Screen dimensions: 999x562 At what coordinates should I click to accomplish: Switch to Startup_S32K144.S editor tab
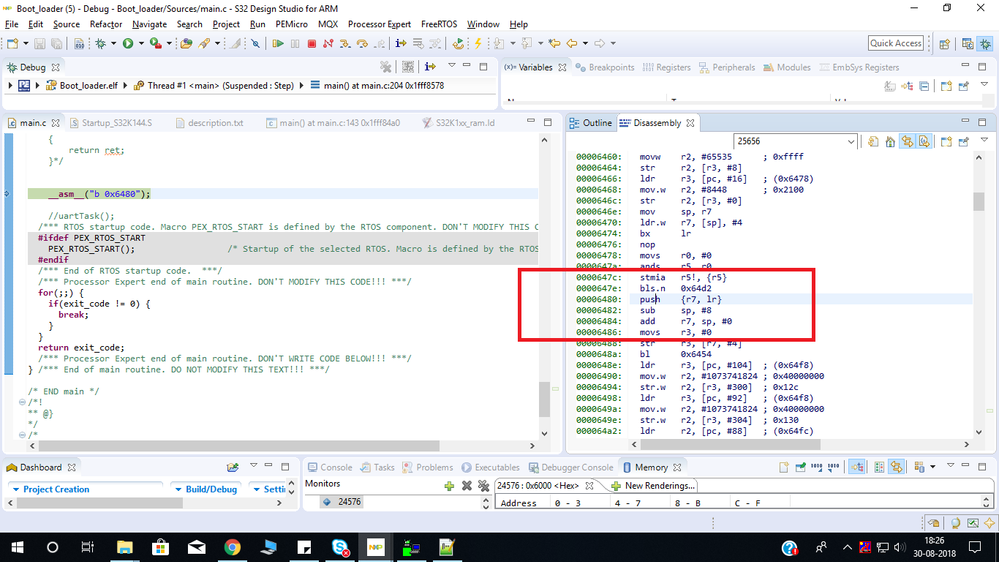coord(111,123)
